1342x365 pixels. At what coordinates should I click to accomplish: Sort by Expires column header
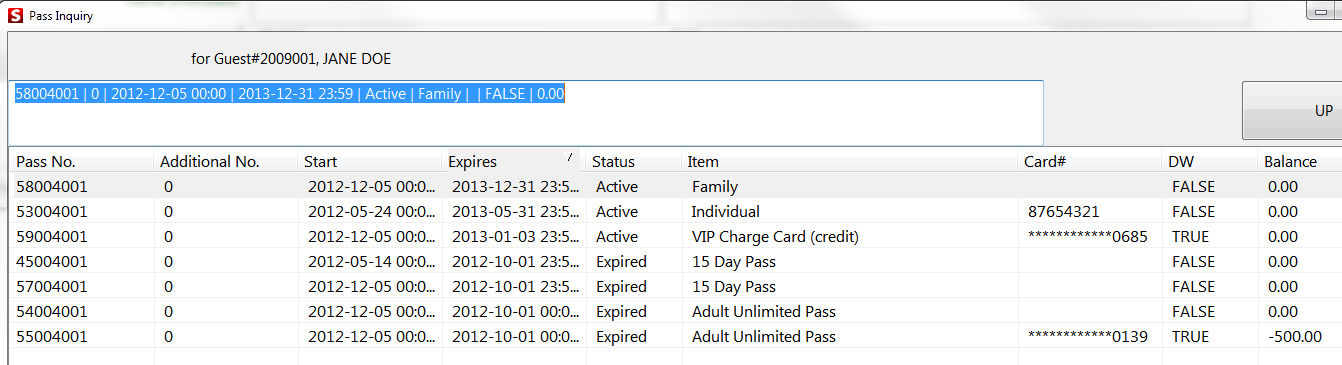(x=514, y=161)
